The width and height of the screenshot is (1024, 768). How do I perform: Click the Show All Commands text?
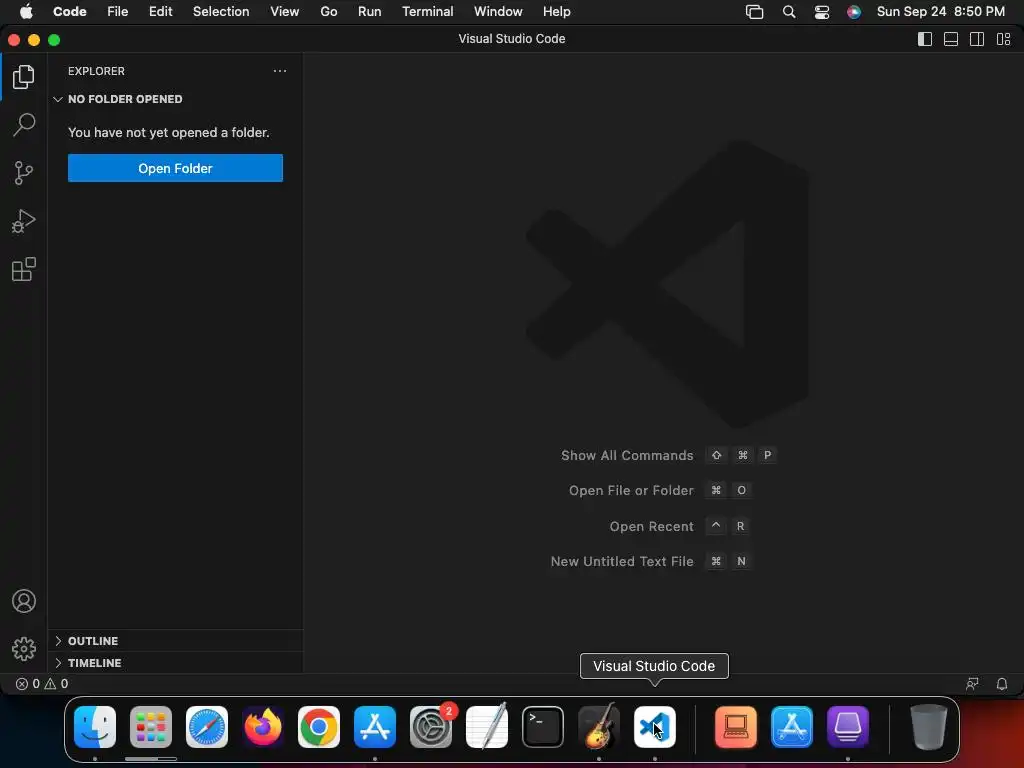627,455
